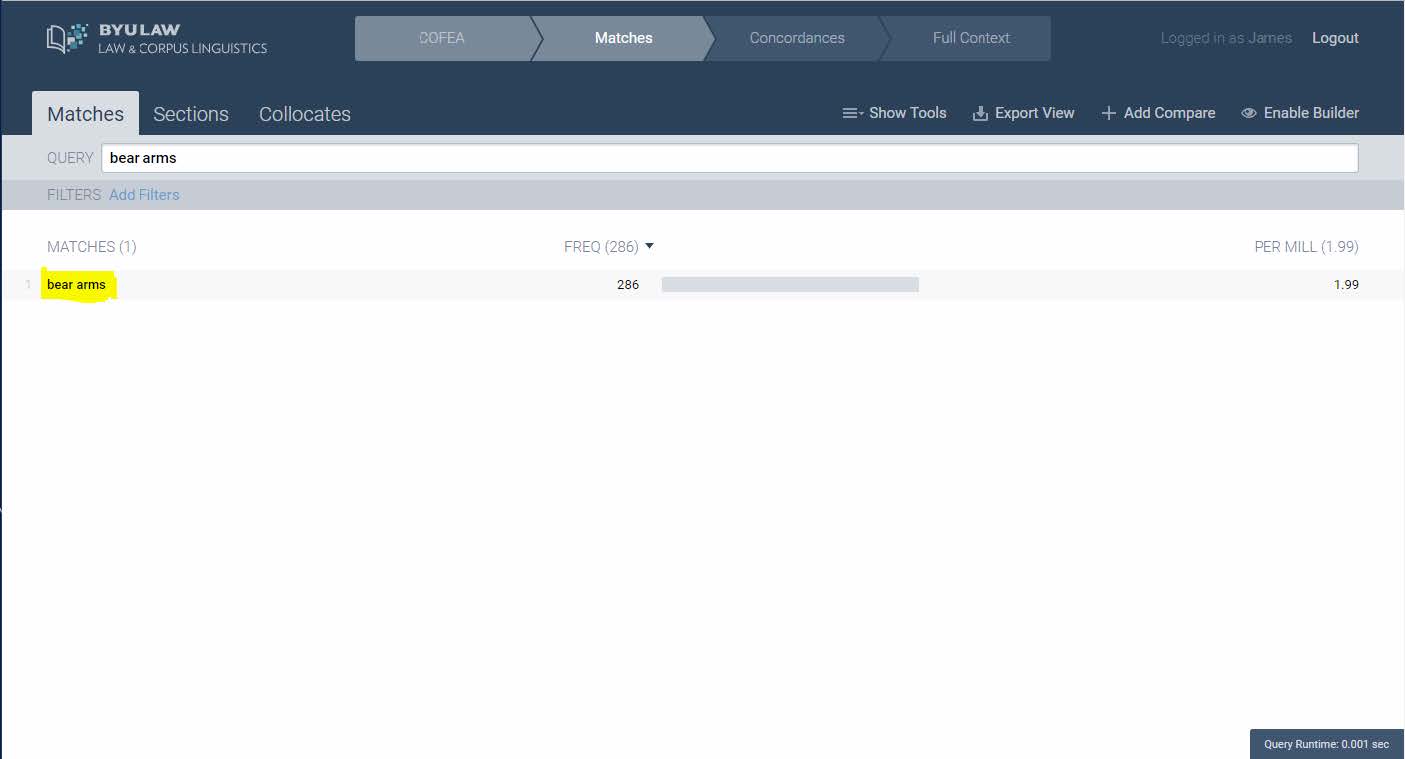Open the highlighted 'bear arms' match result
The height and width of the screenshot is (759, 1405).
[x=76, y=285]
